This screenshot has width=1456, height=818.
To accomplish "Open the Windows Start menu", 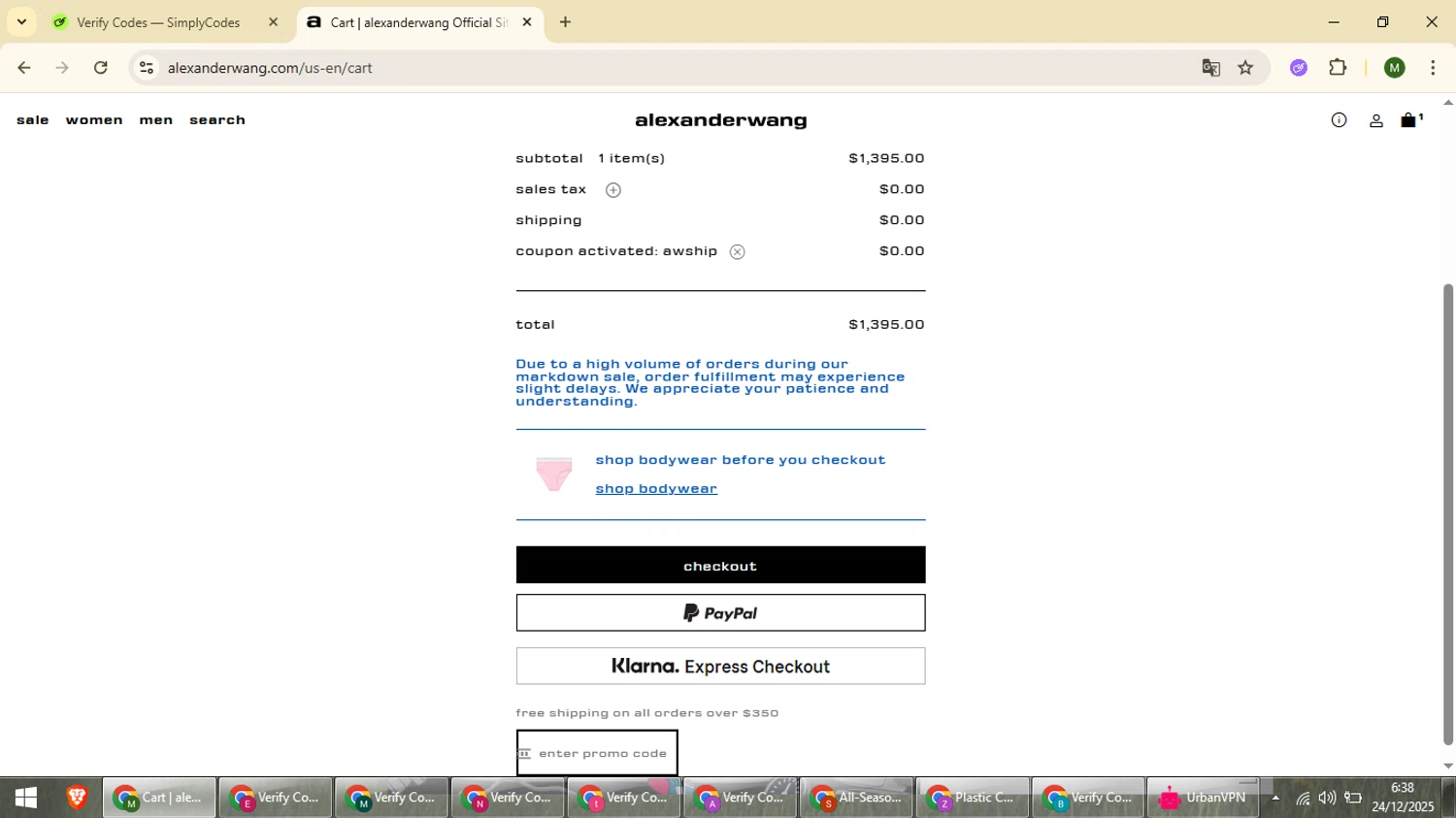I will [x=26, y=799].
